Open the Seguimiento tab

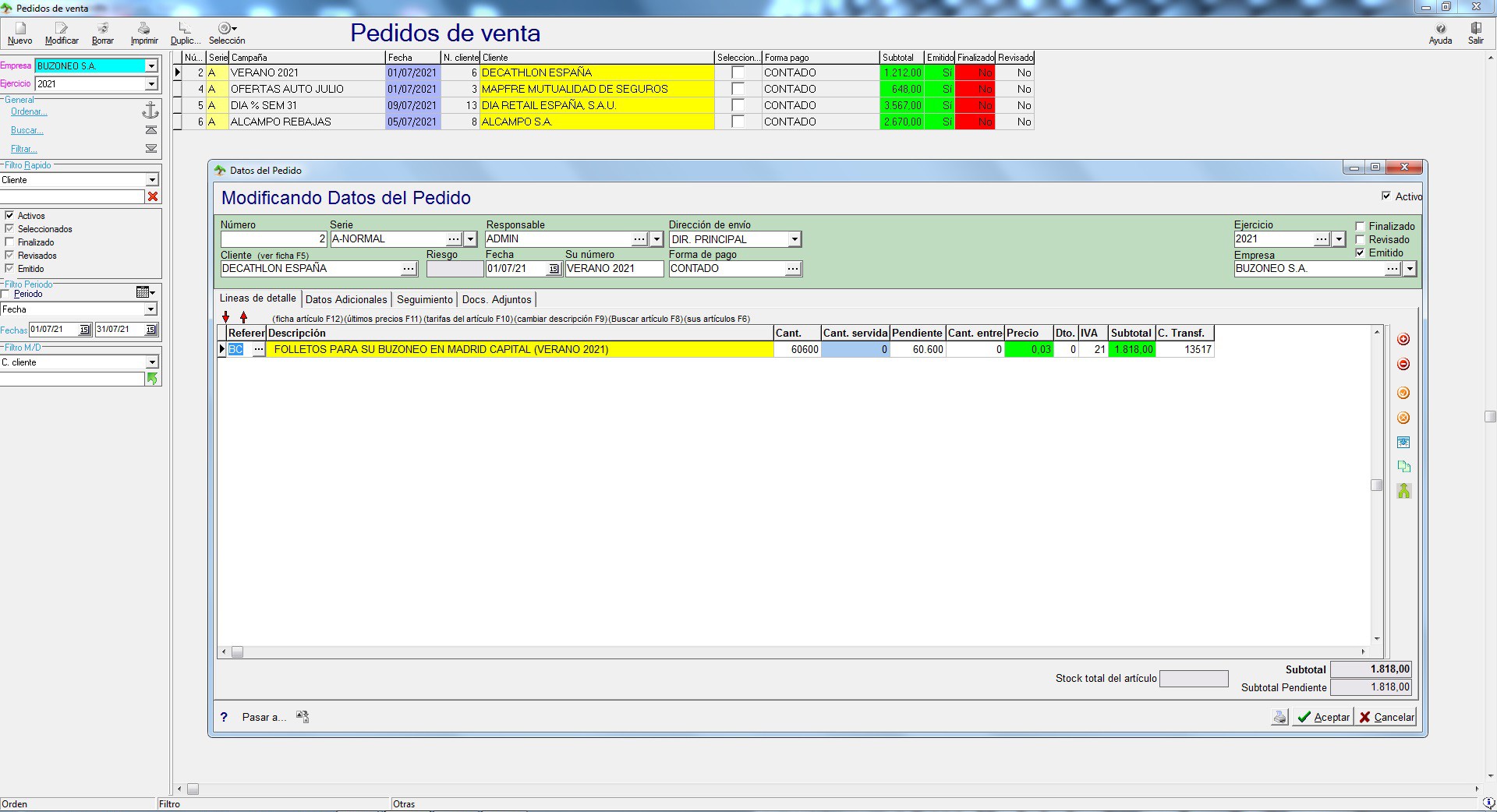tap(425, 299)
